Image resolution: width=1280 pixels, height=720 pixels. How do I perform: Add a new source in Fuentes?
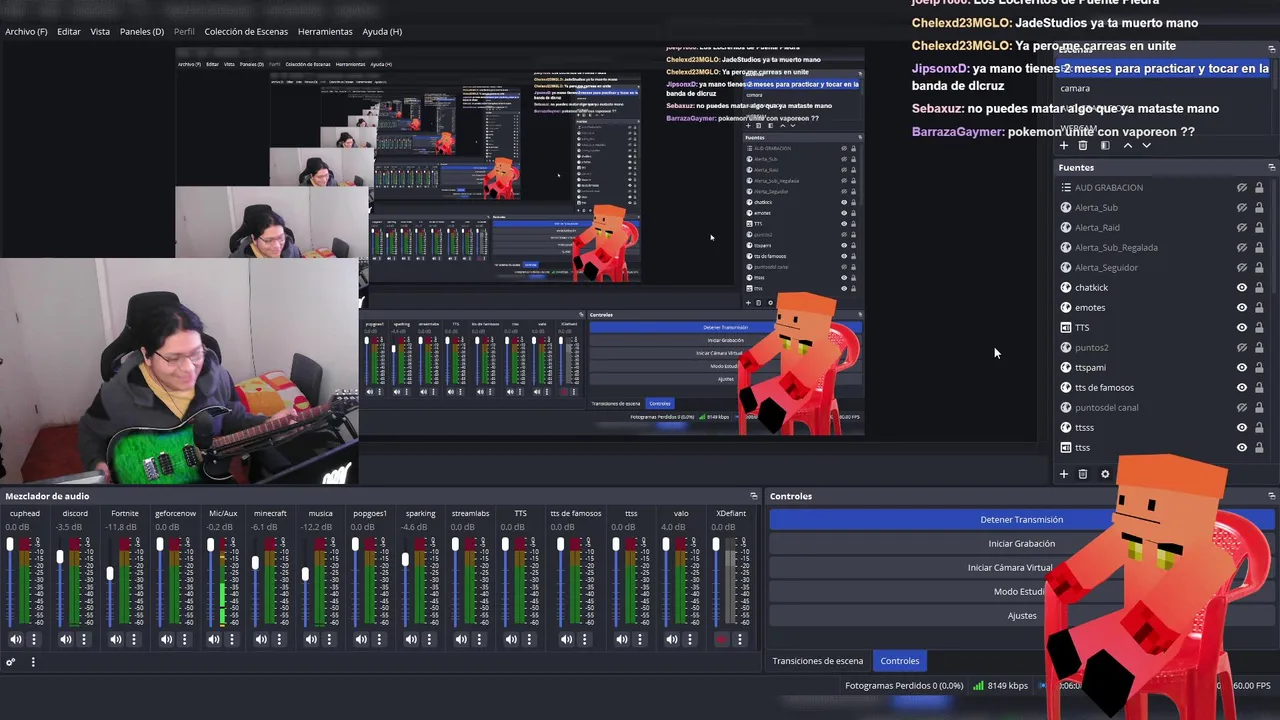(1064, 474)
